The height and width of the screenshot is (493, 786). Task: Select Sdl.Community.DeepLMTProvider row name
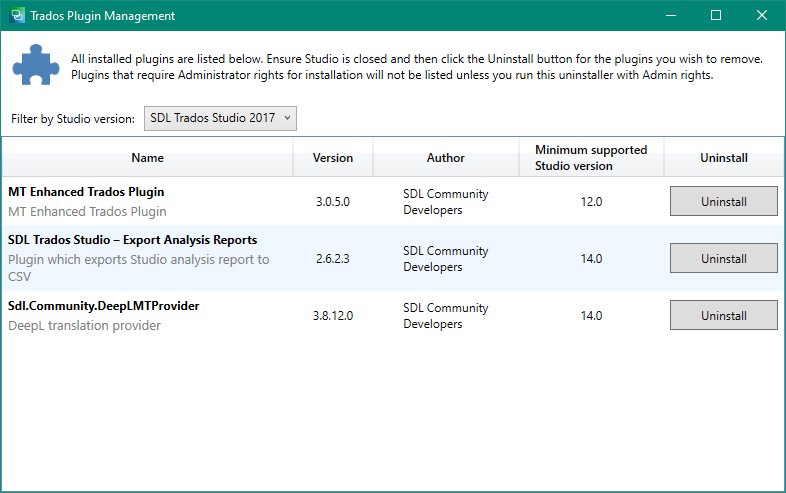104,305
